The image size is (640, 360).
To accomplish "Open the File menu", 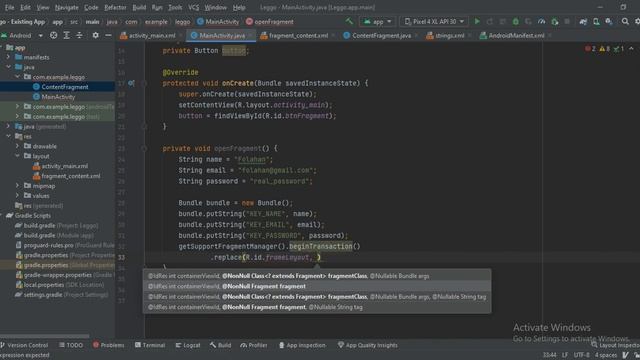I will [x=9, y=7].
